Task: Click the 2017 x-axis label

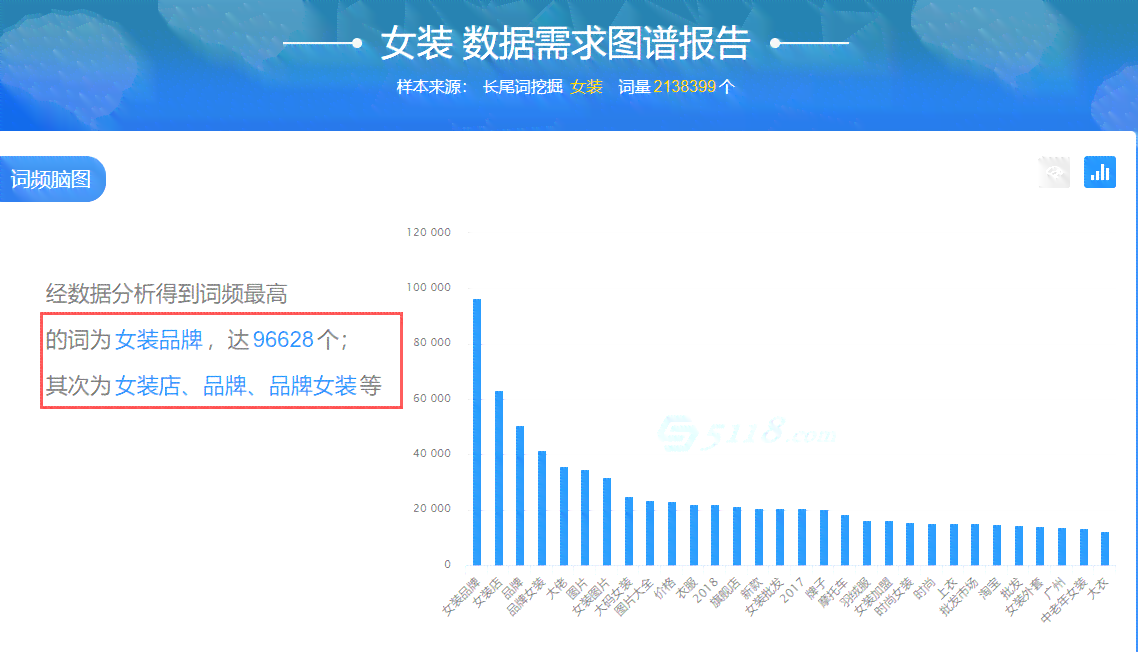Action: point(791,590)
